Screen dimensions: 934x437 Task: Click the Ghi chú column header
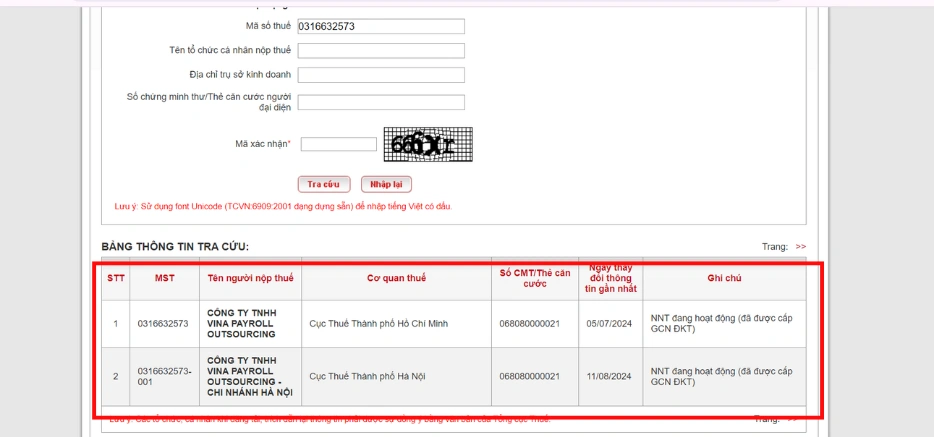(x=723, y=278)
